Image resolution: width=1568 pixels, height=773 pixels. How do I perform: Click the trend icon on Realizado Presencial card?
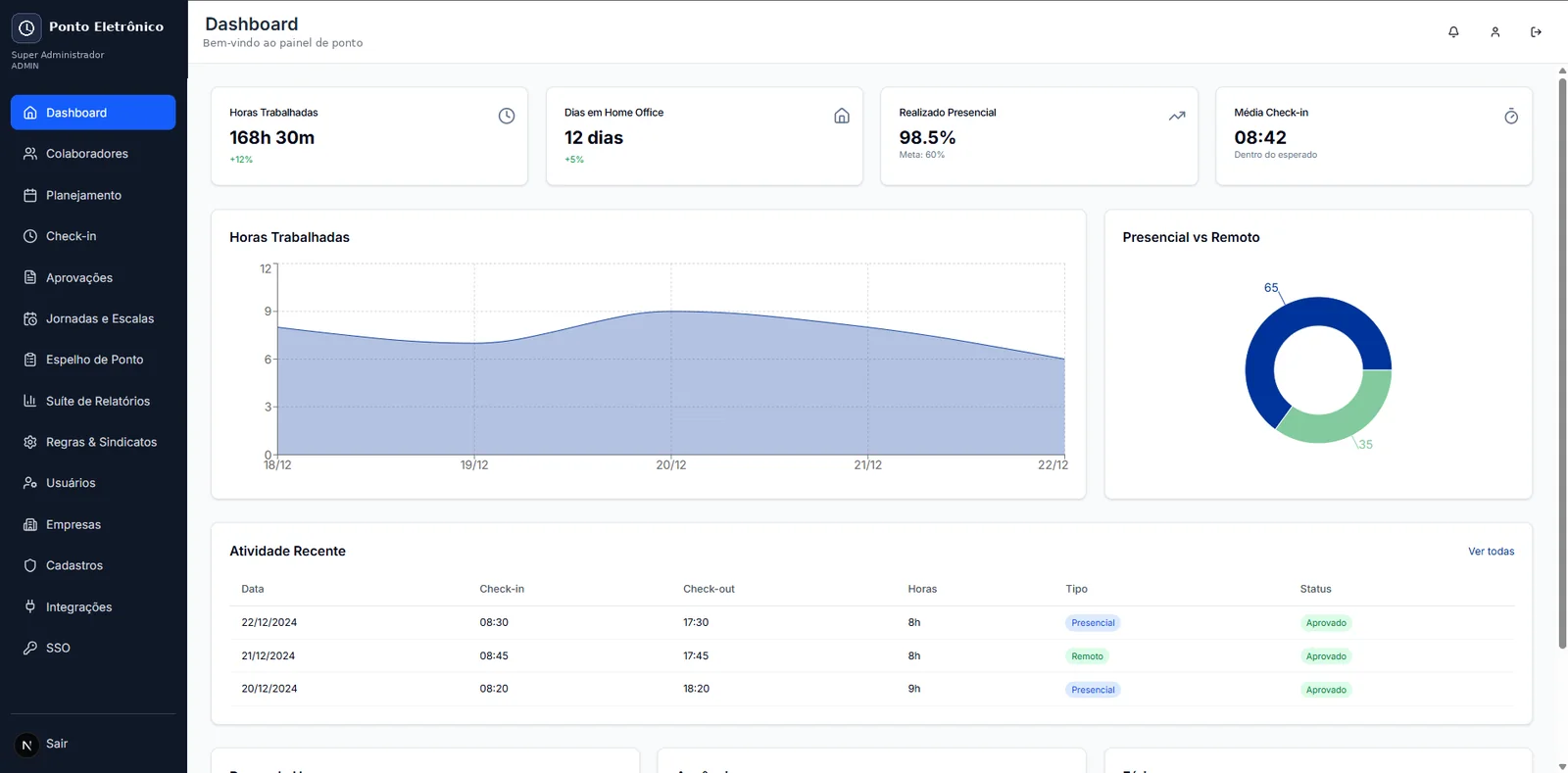[x=1177, y=116]
